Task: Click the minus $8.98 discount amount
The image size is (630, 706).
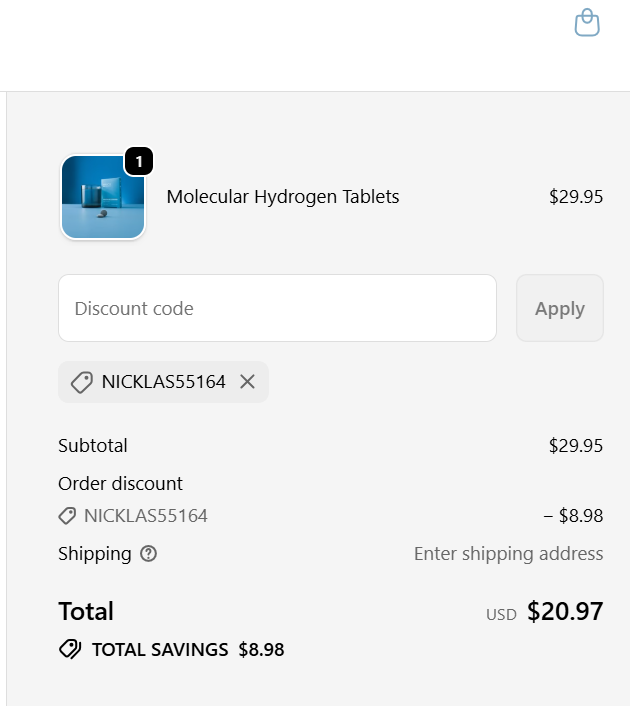Action: pyautogui.click(x=573, y=516)
